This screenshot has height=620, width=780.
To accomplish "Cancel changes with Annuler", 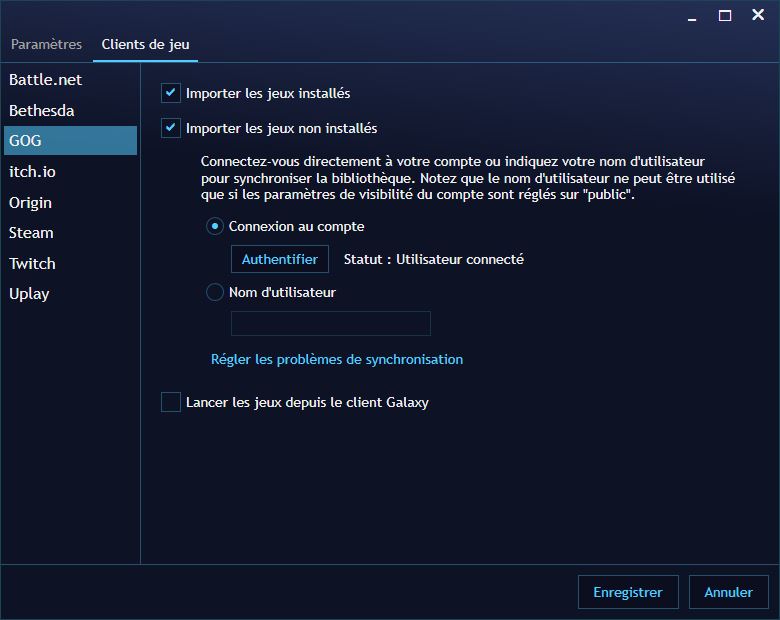I will pyautogui.click(x=728, y=592).
